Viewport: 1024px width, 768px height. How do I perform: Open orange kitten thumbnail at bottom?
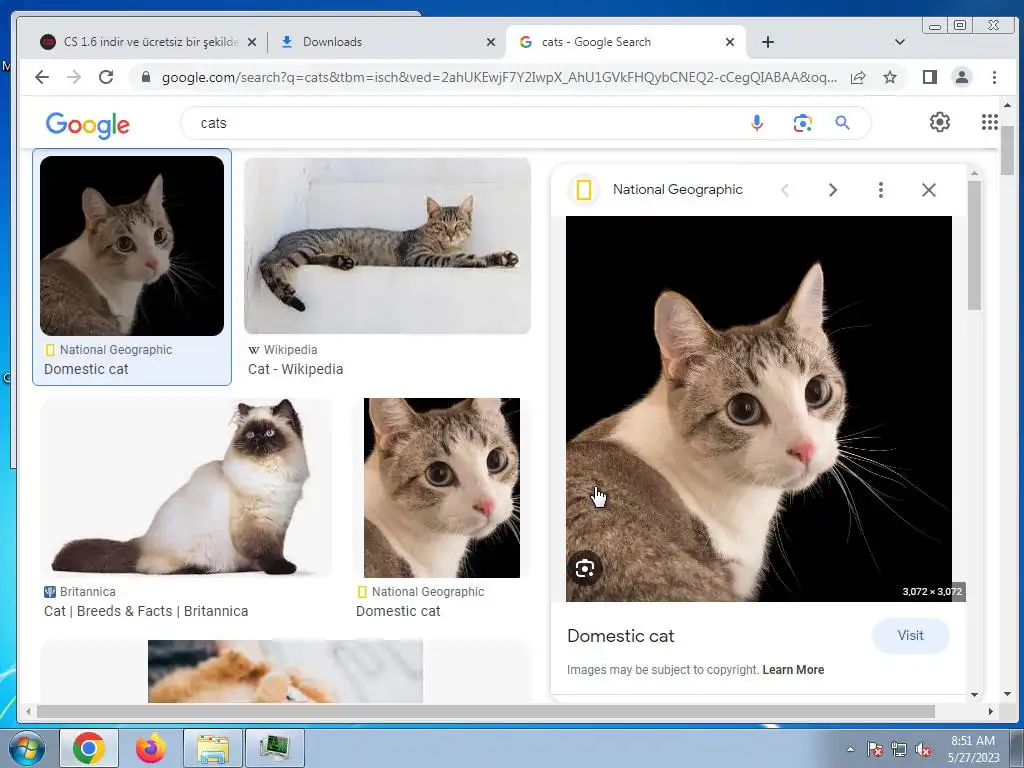click(285, 671)
